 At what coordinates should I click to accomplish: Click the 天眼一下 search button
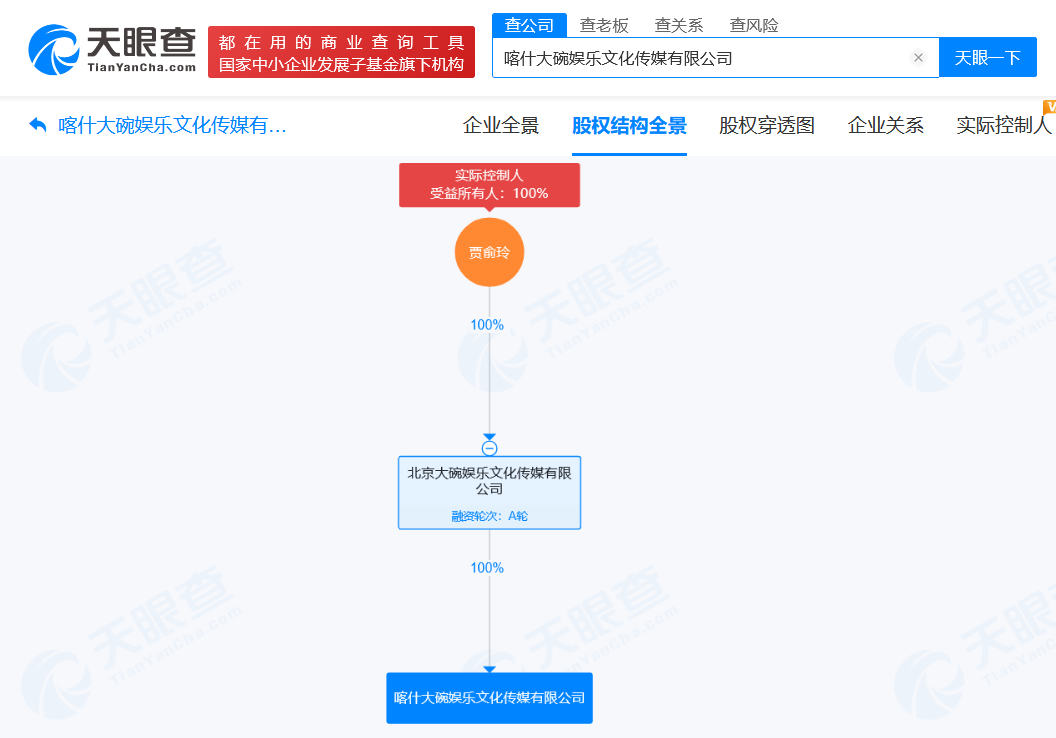988,57
